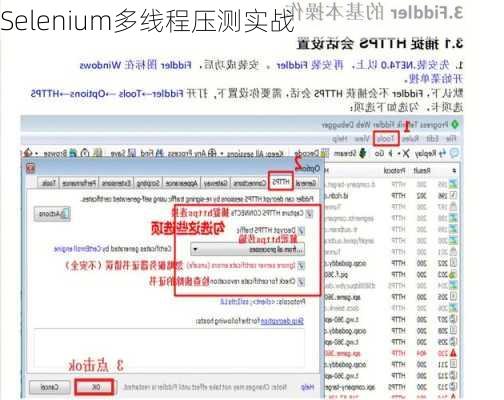Click the X remove sessions toolbar icon
Screen dimensions: 504x400
(x=405, y=154)
